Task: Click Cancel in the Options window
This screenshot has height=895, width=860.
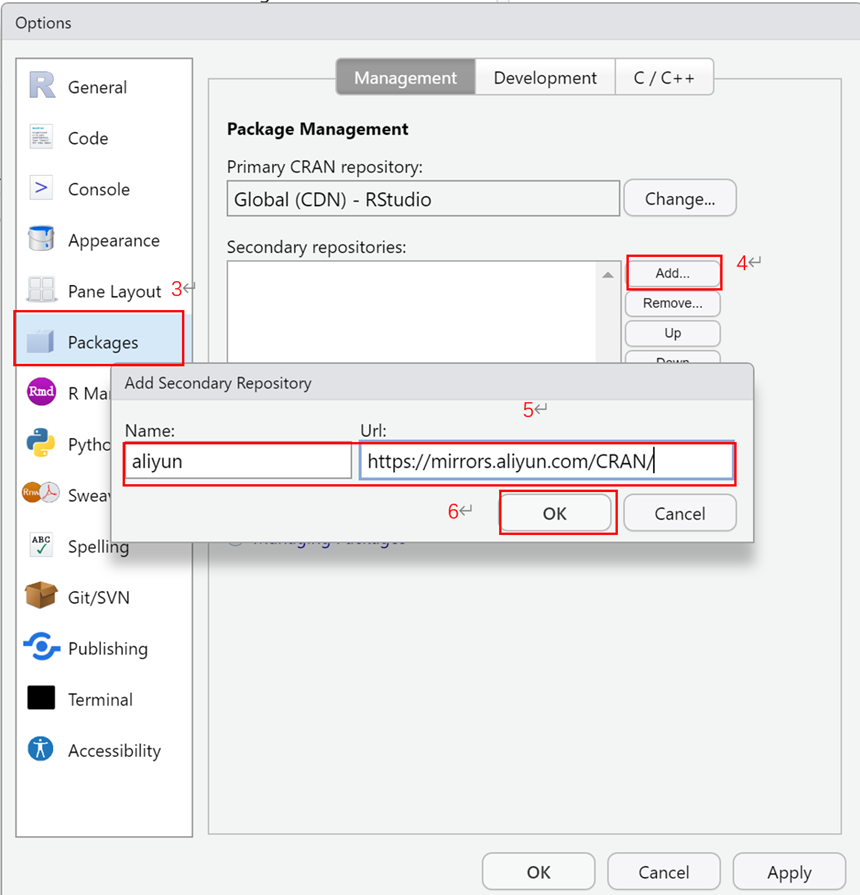Action: [x=664, y=872]
